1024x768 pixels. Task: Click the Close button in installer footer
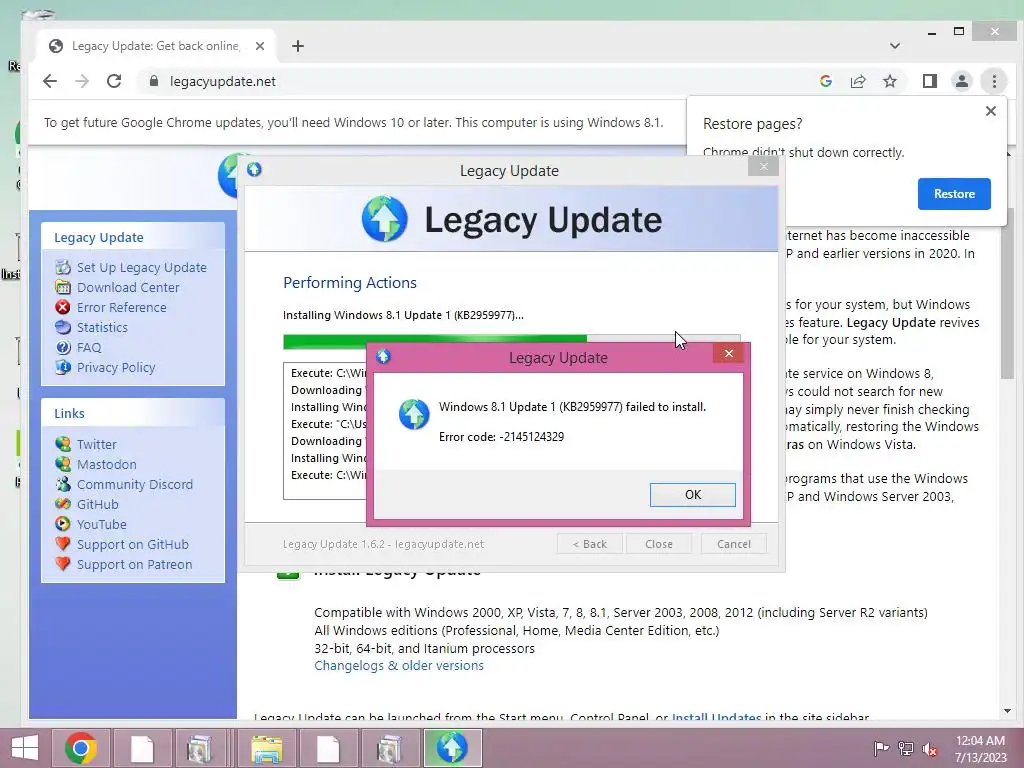coord(658,544)
